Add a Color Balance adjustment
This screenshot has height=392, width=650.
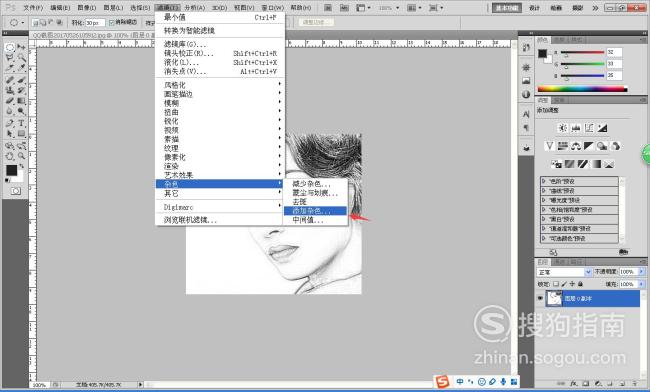click(576, 146)
